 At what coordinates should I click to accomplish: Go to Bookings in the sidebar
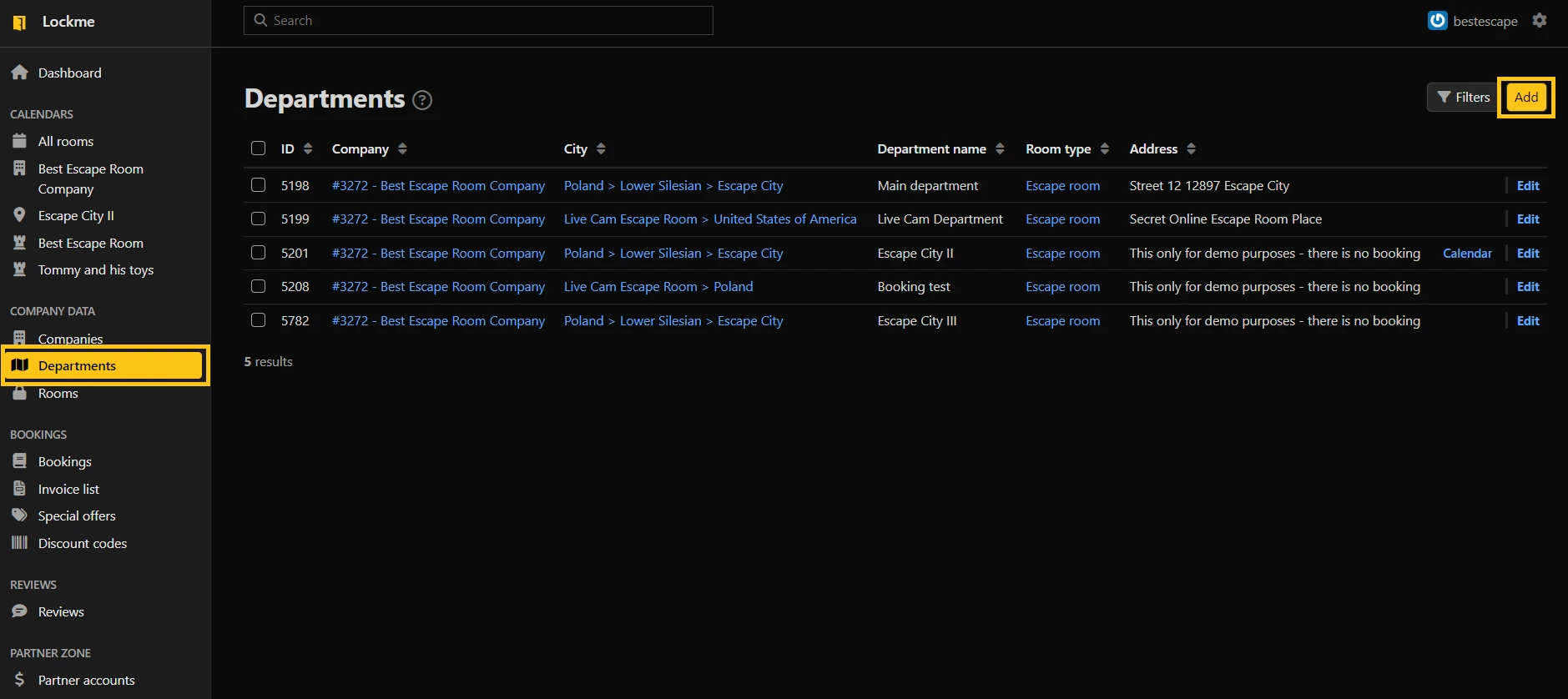pos(64,461)
